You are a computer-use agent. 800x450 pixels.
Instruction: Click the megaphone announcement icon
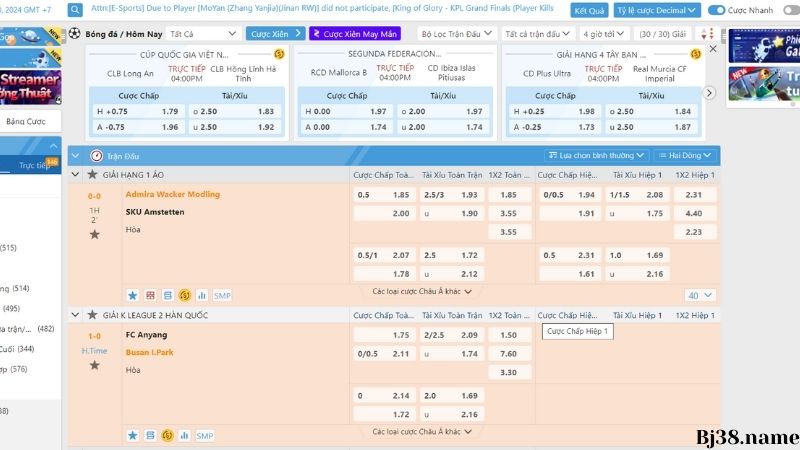pyautogui.click(x=77, y=10)
